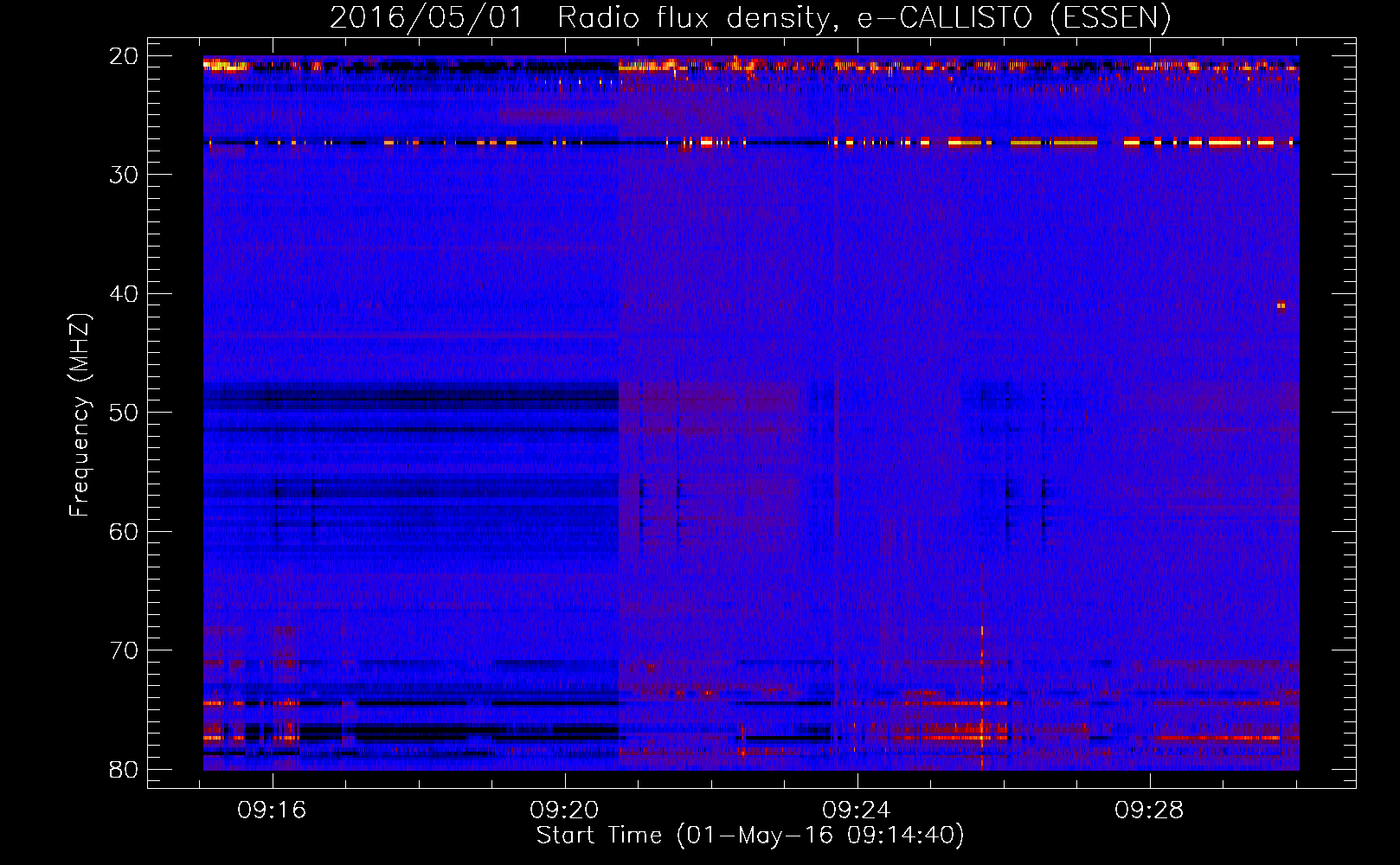Click the 60 frequency tick label
1400x865 pixels.
coord(125,531)
